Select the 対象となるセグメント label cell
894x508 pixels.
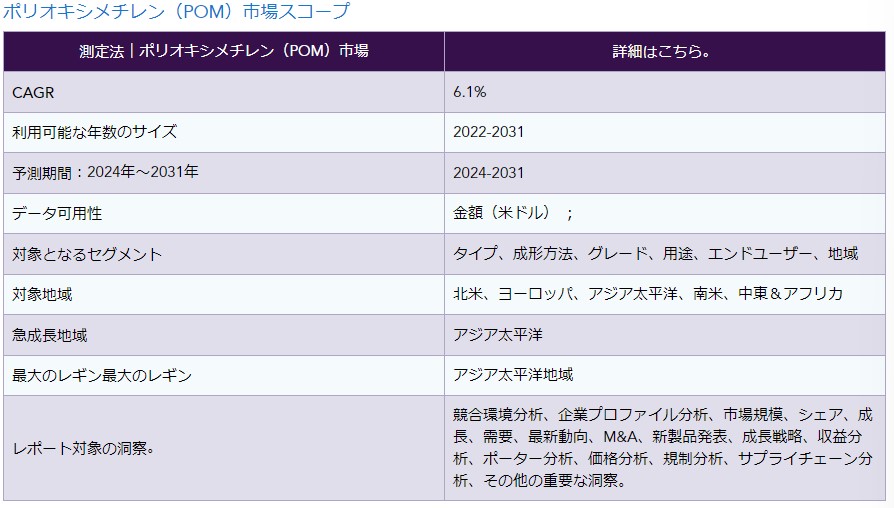pos(87,254)
